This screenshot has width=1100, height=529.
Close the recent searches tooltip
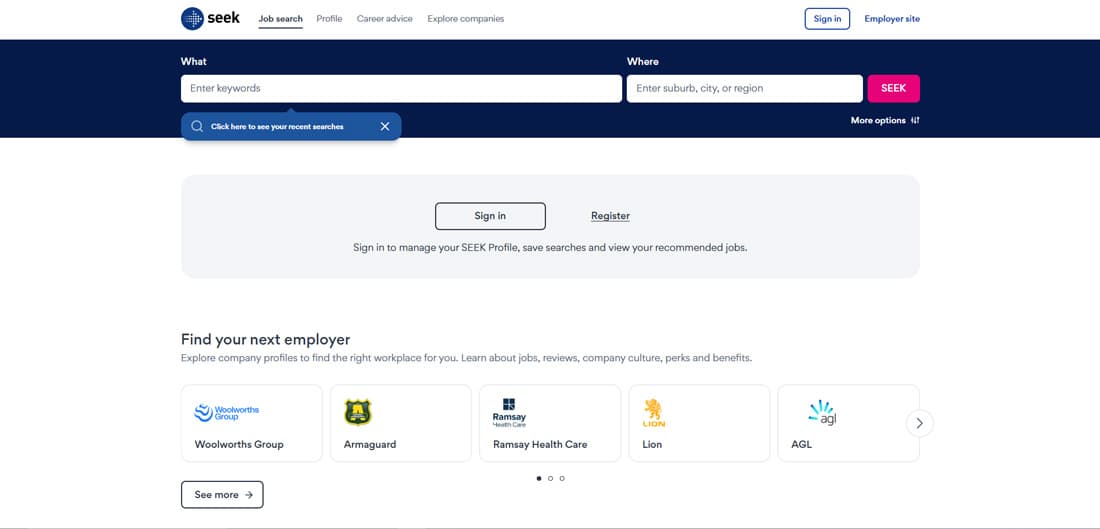(x=384, y=126)
